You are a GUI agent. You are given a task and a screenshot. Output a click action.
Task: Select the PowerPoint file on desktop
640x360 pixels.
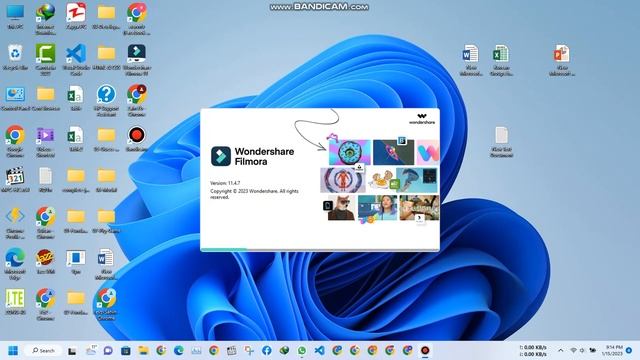[x=562, y=60]
